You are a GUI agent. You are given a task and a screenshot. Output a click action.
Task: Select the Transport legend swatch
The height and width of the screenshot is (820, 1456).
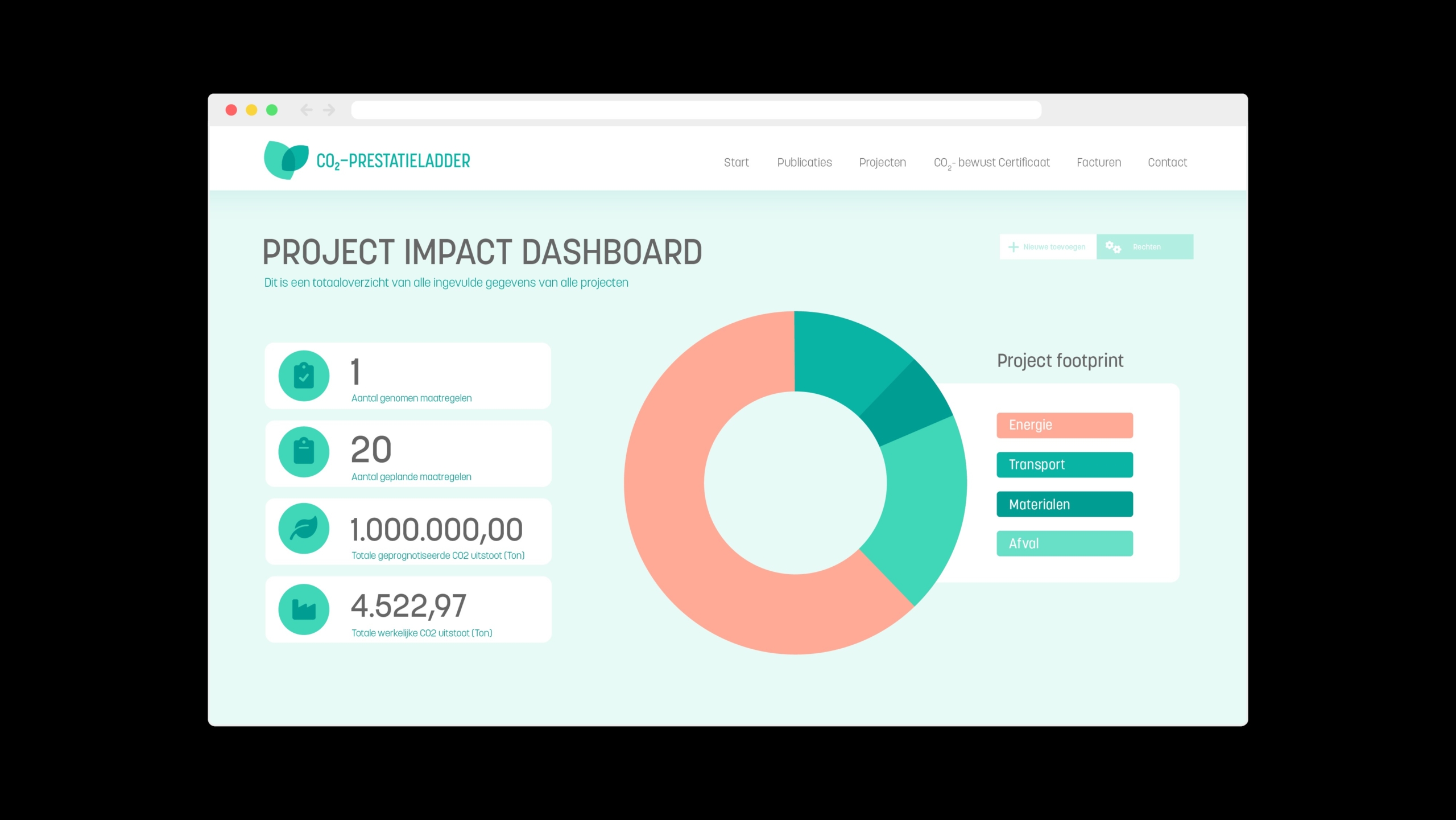point(1064,465)
